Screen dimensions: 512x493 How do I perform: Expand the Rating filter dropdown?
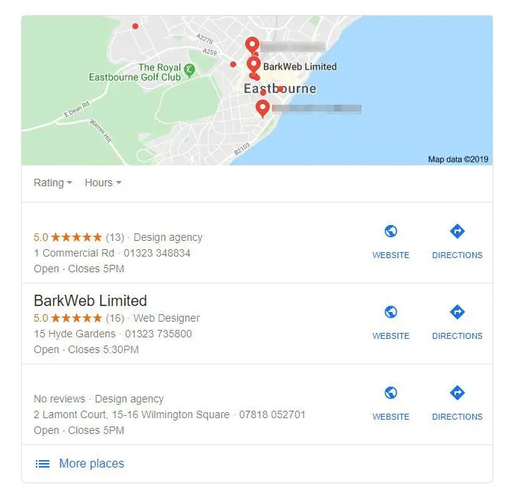[x=53, y=183]
